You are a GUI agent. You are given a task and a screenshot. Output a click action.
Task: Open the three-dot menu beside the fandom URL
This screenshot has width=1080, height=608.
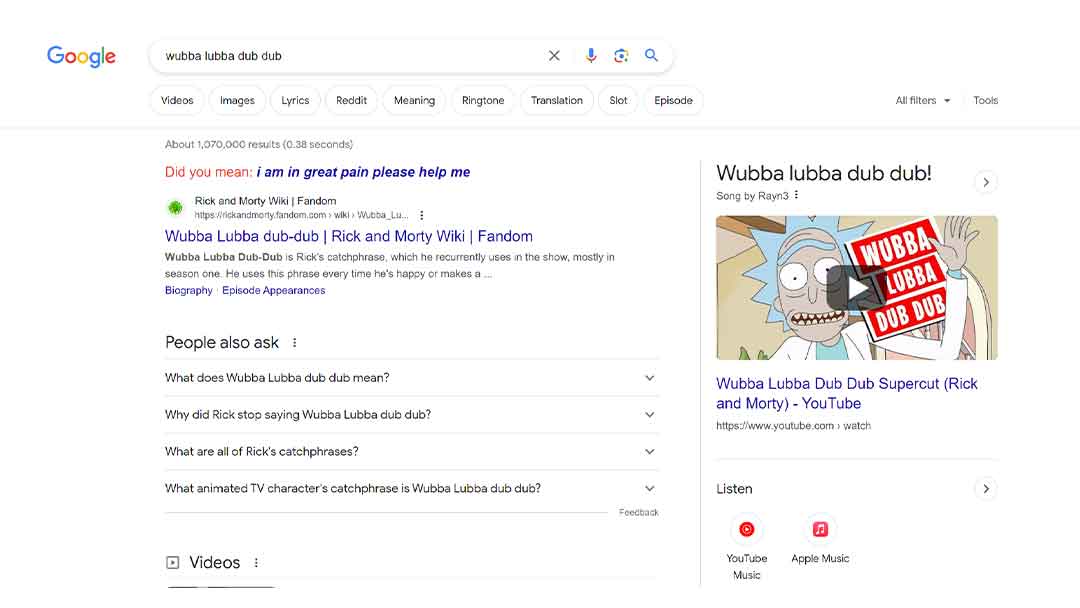pos(422,216)
